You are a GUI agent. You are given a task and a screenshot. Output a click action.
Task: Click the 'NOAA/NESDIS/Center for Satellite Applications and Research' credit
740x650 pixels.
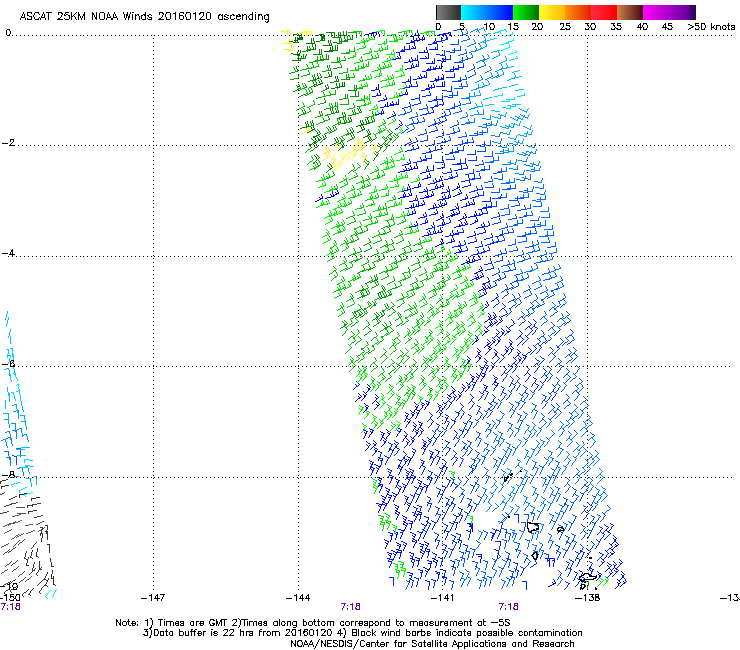(x=432, y=643)
